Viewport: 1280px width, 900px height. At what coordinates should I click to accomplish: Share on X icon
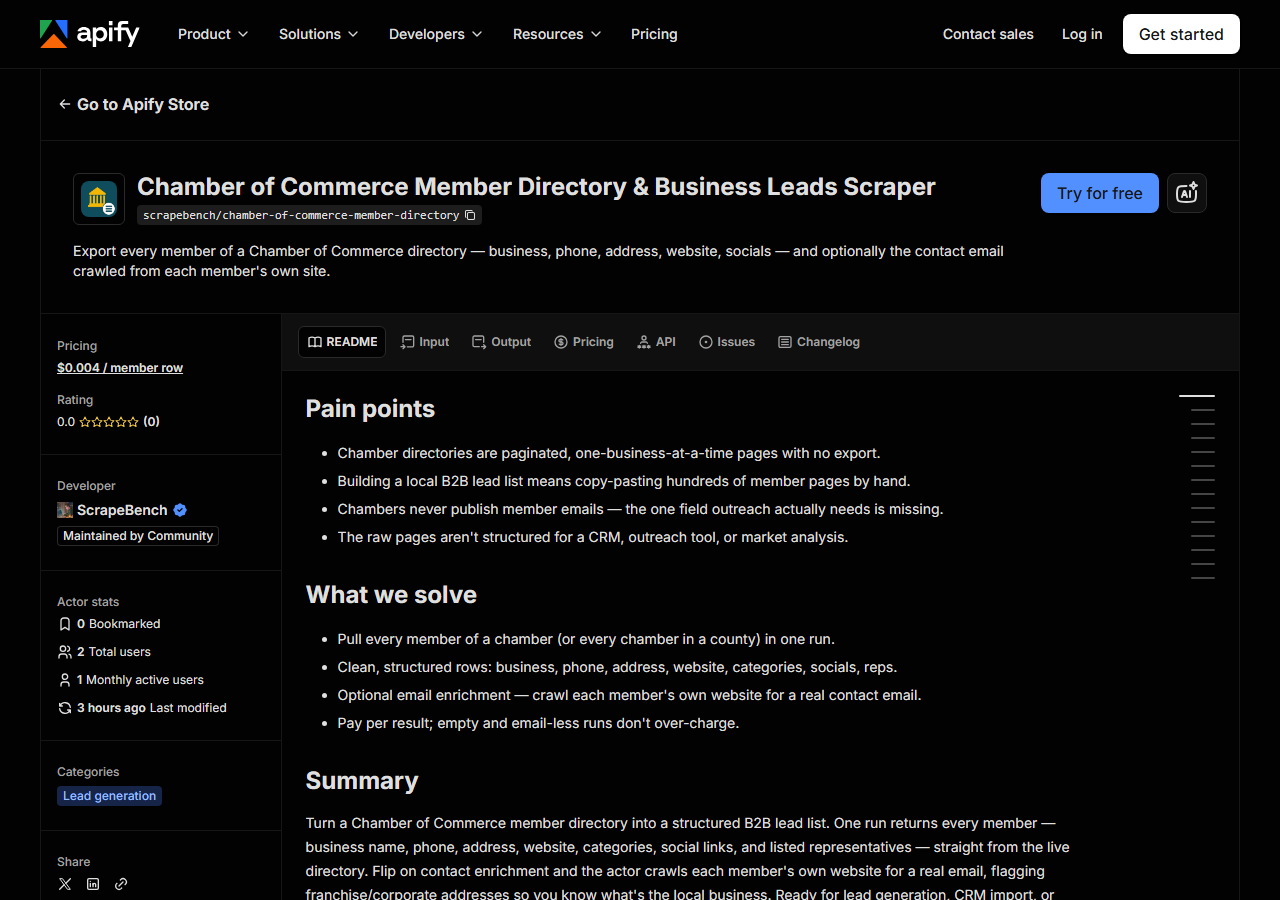[x=65, y=884]
